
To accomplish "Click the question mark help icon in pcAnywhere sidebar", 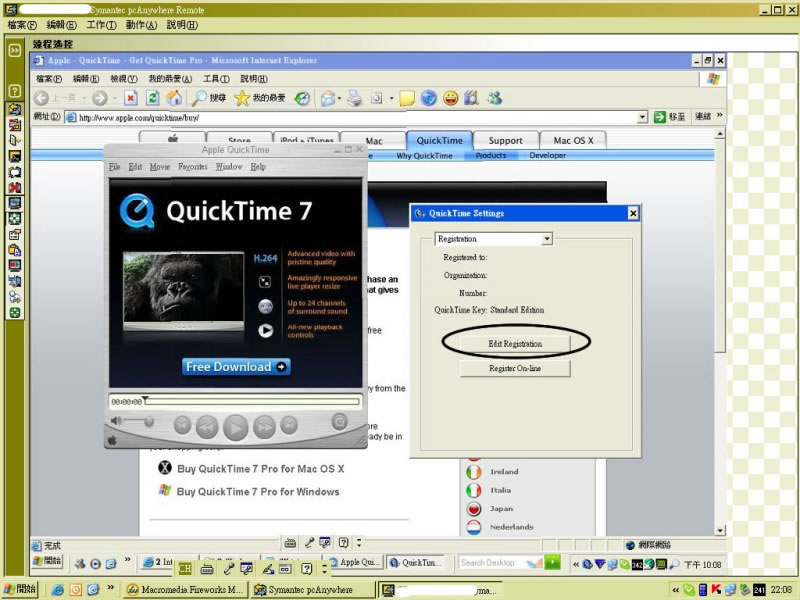I will pyautogui.click(x=15, y=91).
